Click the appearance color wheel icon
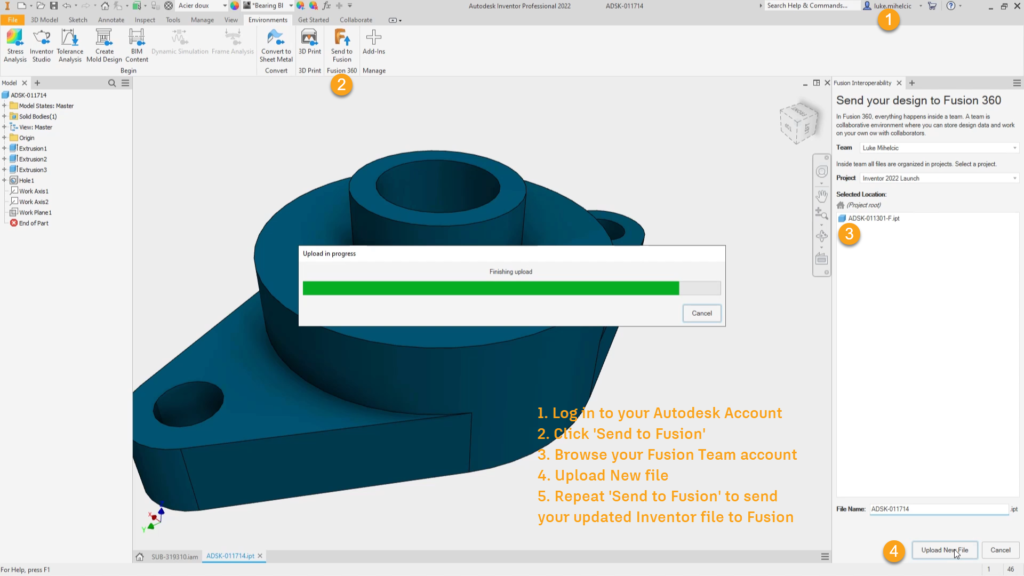This screenshot has height=576, width=1024. pos(234,6)
